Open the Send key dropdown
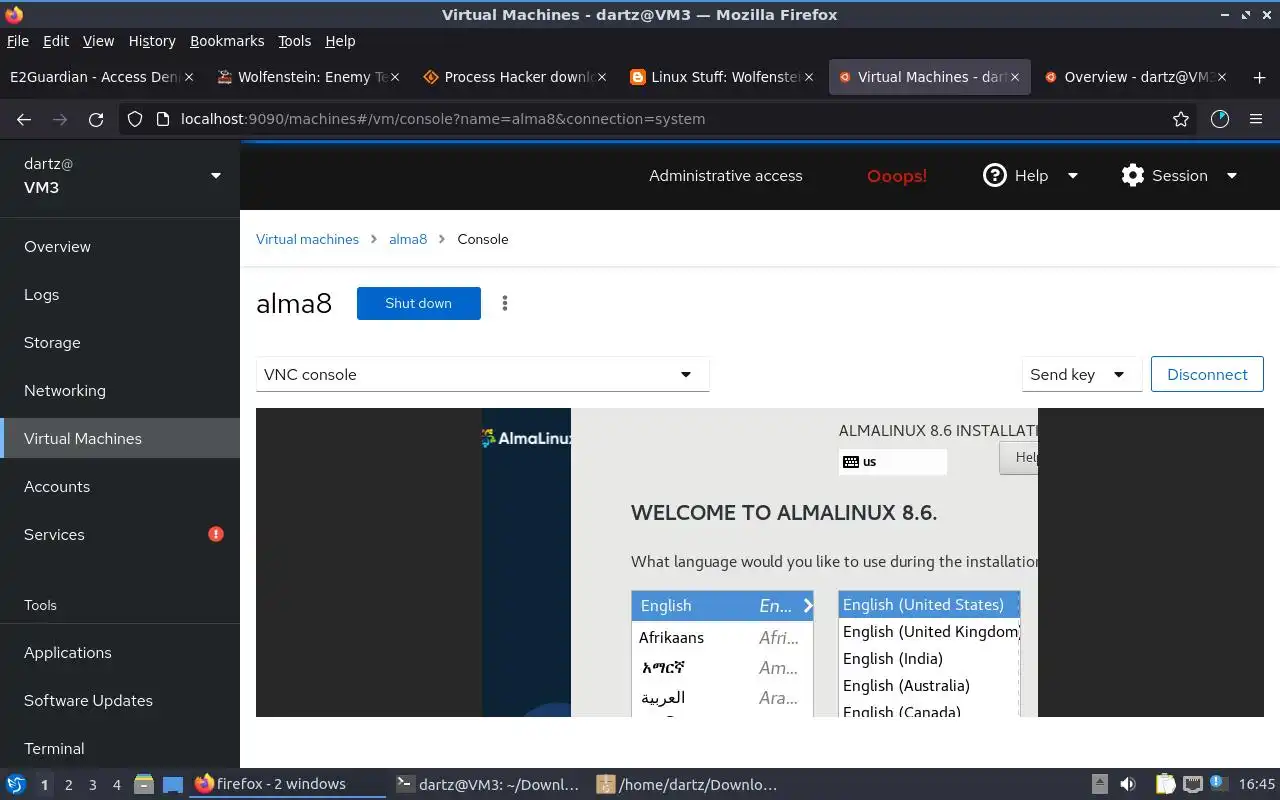 [1081, 374]
